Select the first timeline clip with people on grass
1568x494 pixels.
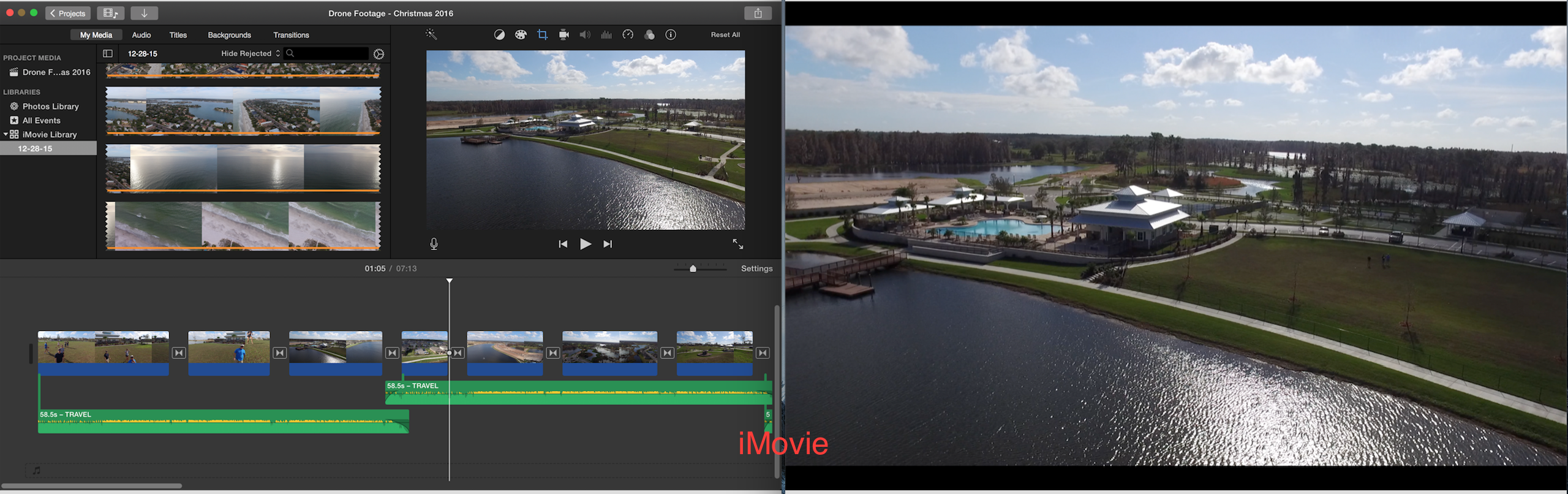pyautogui.click(x=103, y=353)
